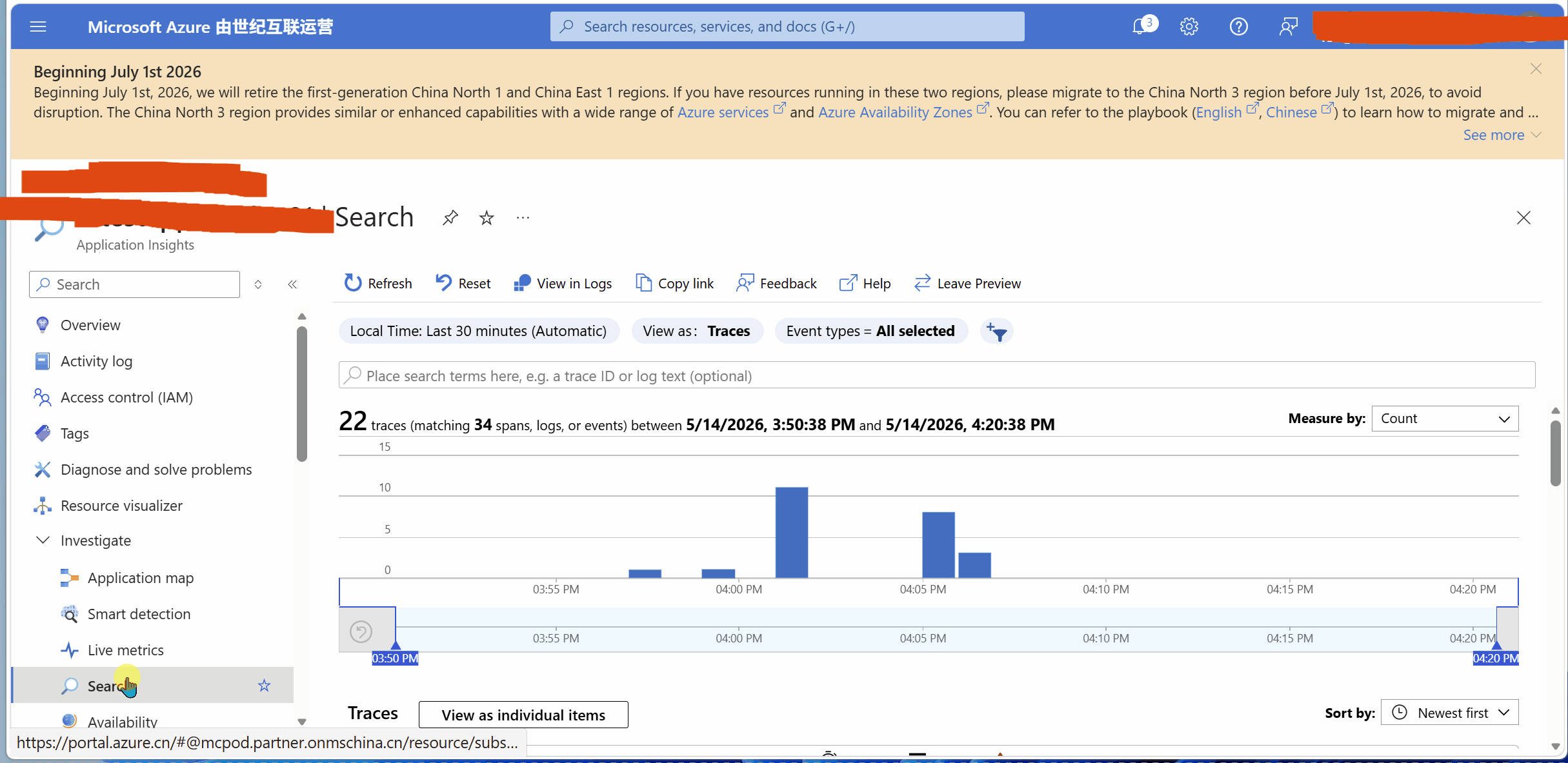
Task: Open the Feedback toolbar button
Action: [776, 284]
